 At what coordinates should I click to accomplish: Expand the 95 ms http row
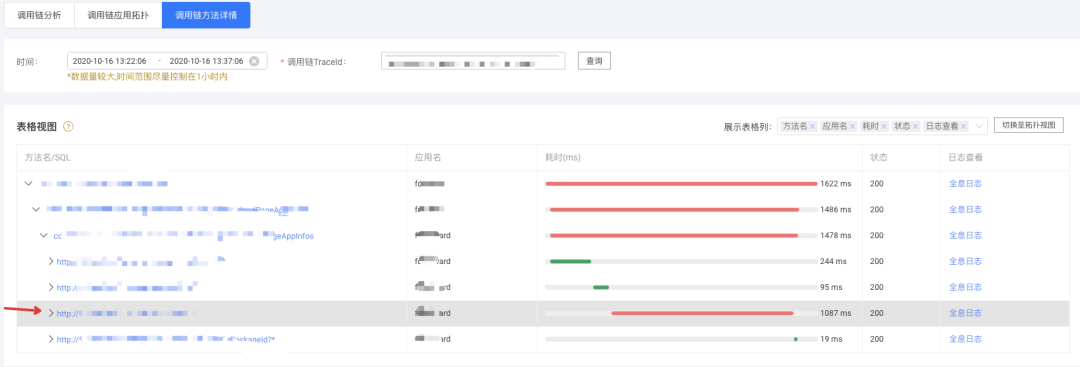pyautogui.click(x=50, y=287)
